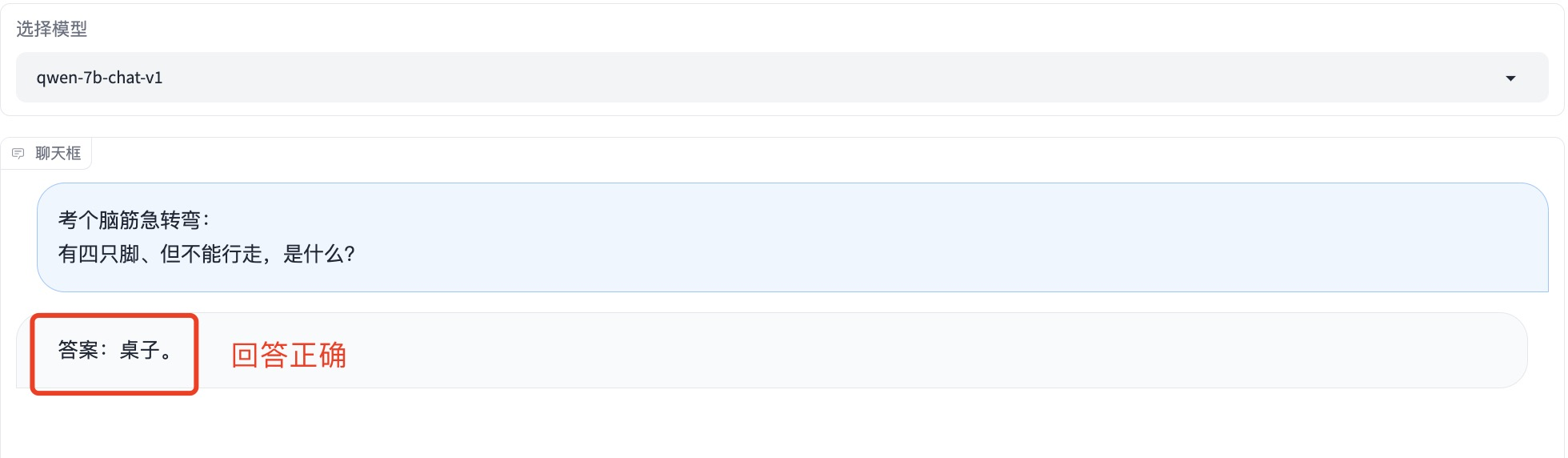Viewport: 1568px width, 458px height.
Task: Click the chat bubble icon beside 聊天框
Action: (18, 153)
